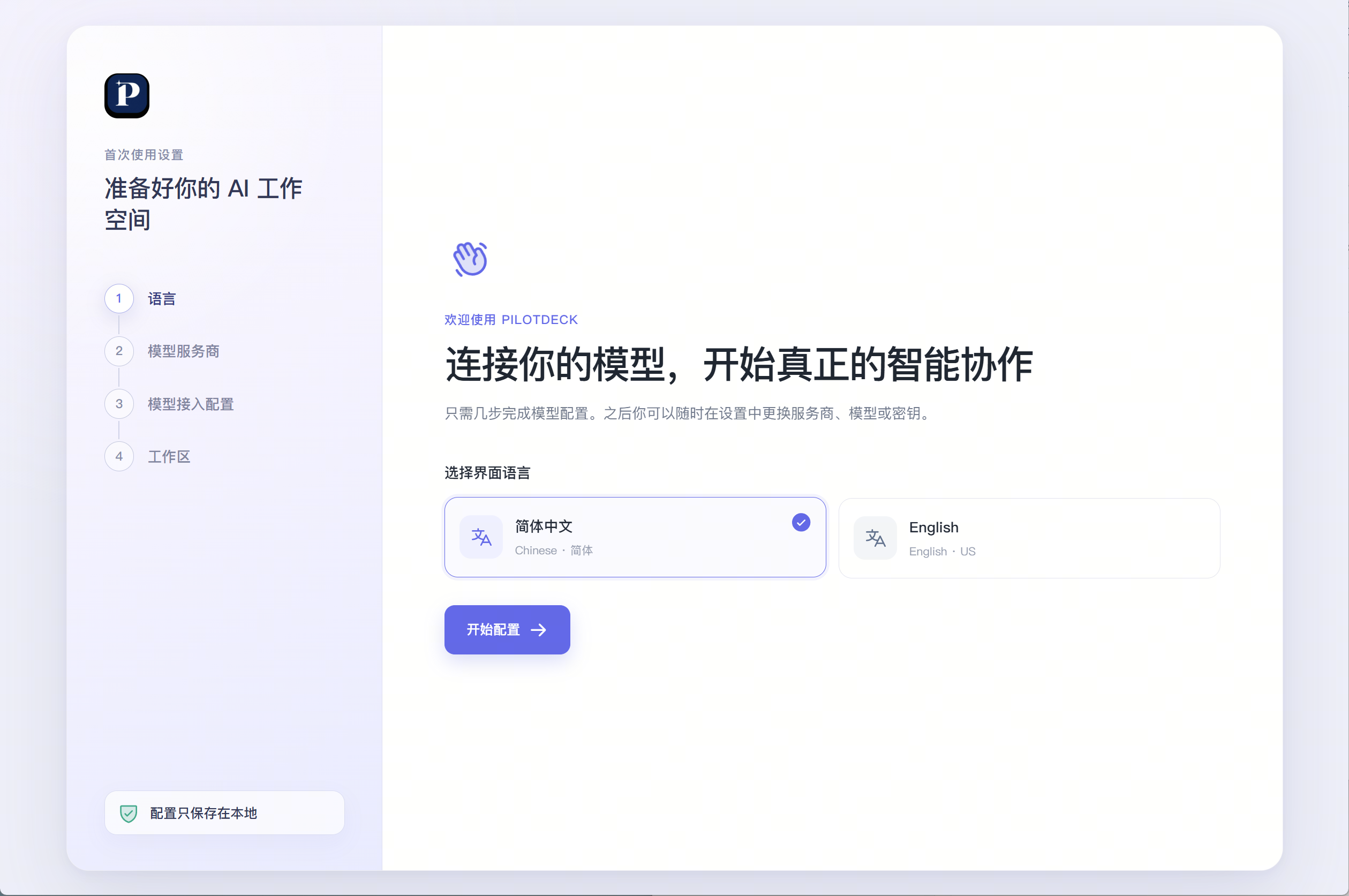Click the translate icon in 简体中文 card
The height and width of the screenshot is (896, 1349).
pyautogui.click(x=481, y=537)
